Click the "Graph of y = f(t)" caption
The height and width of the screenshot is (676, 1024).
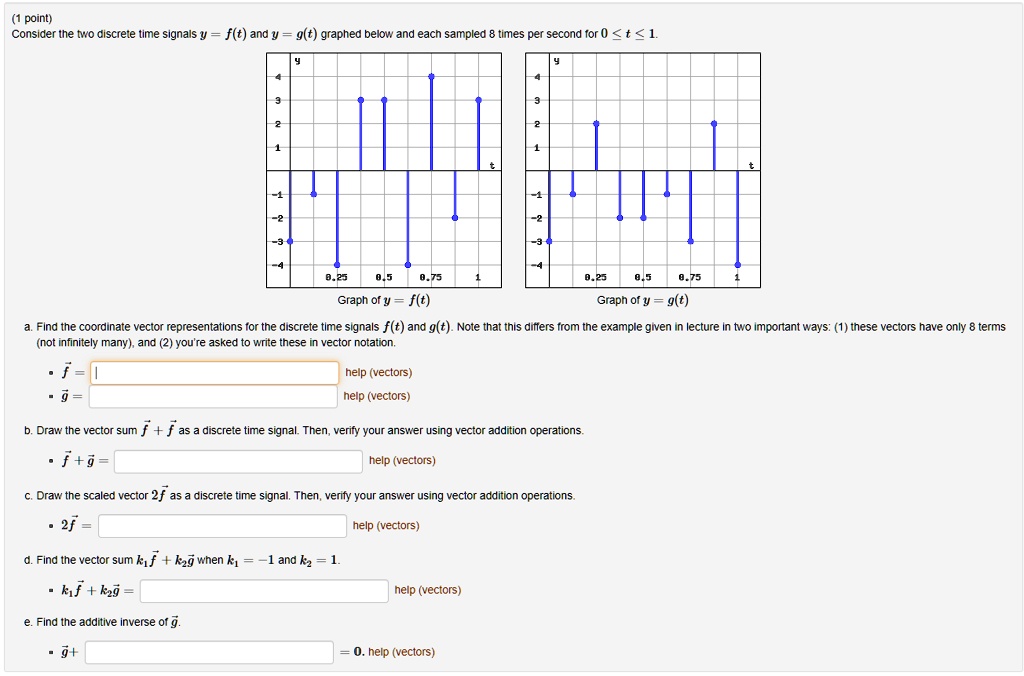[x=384, y=299]
